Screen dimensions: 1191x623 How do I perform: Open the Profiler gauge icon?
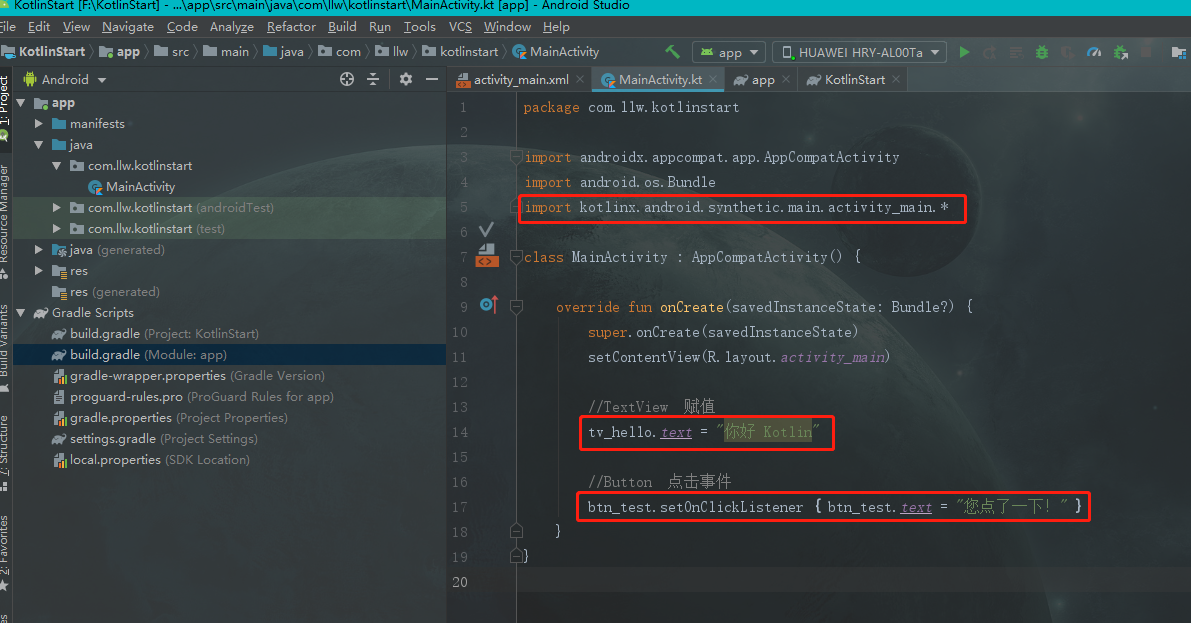click(x=1094, y=52)
